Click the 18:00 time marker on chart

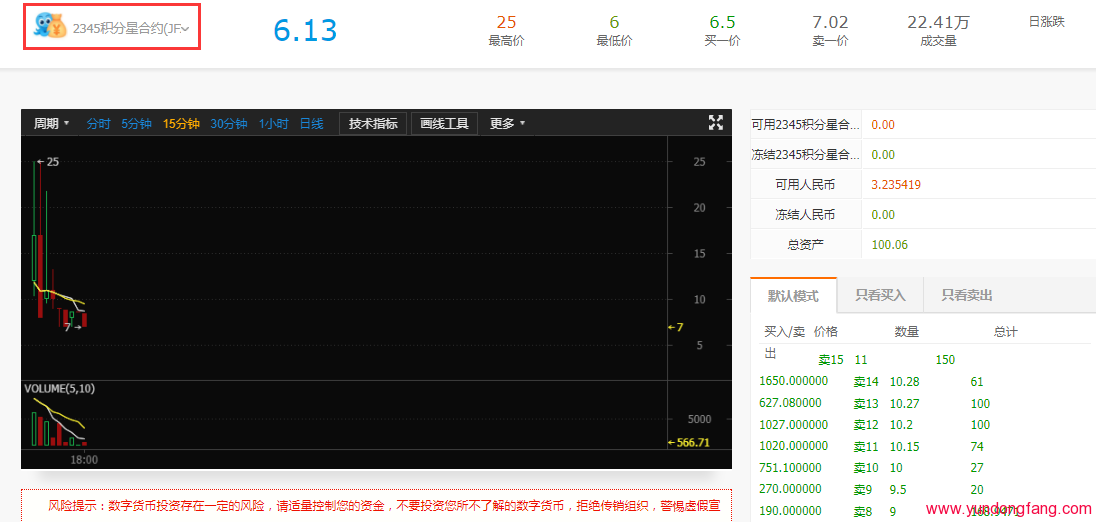click(84, 460)
